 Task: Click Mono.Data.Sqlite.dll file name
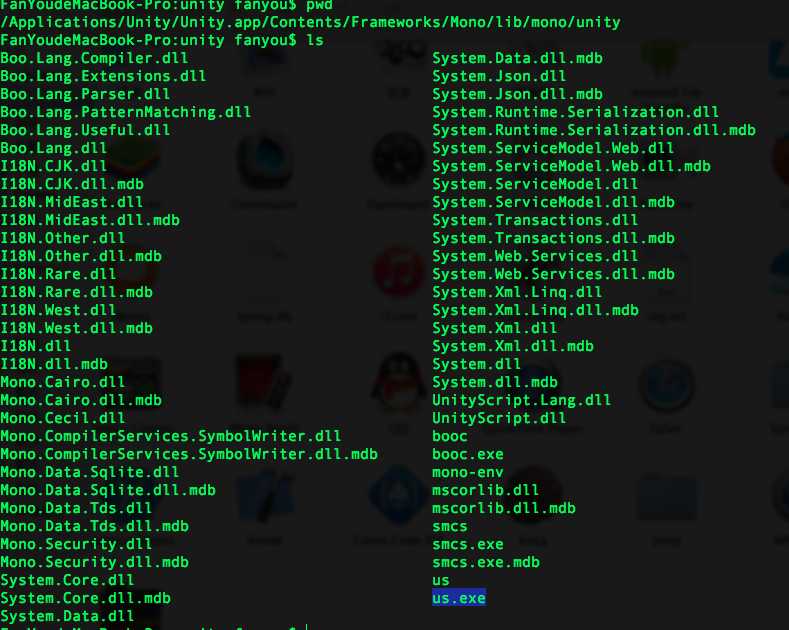(90, 472)
